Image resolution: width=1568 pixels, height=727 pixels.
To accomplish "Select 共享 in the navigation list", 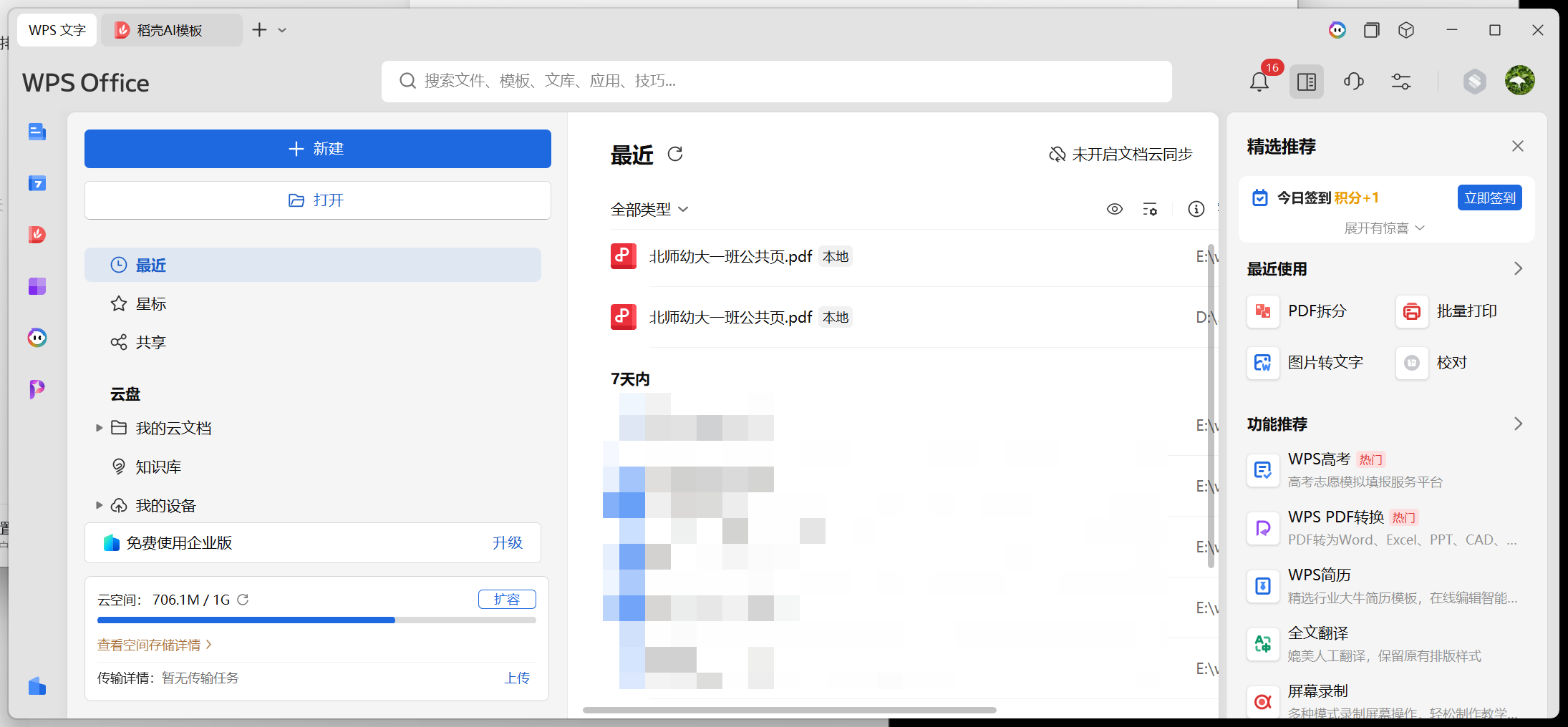I will coord(313,342).
